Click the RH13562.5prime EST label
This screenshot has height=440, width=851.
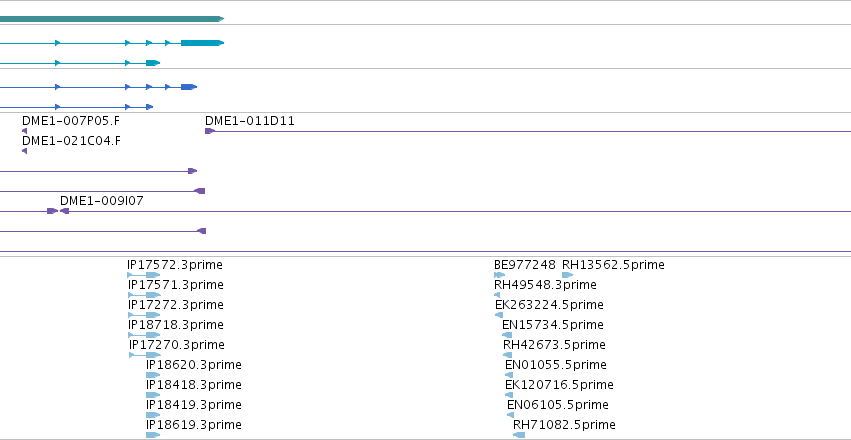tap(613, 265)
